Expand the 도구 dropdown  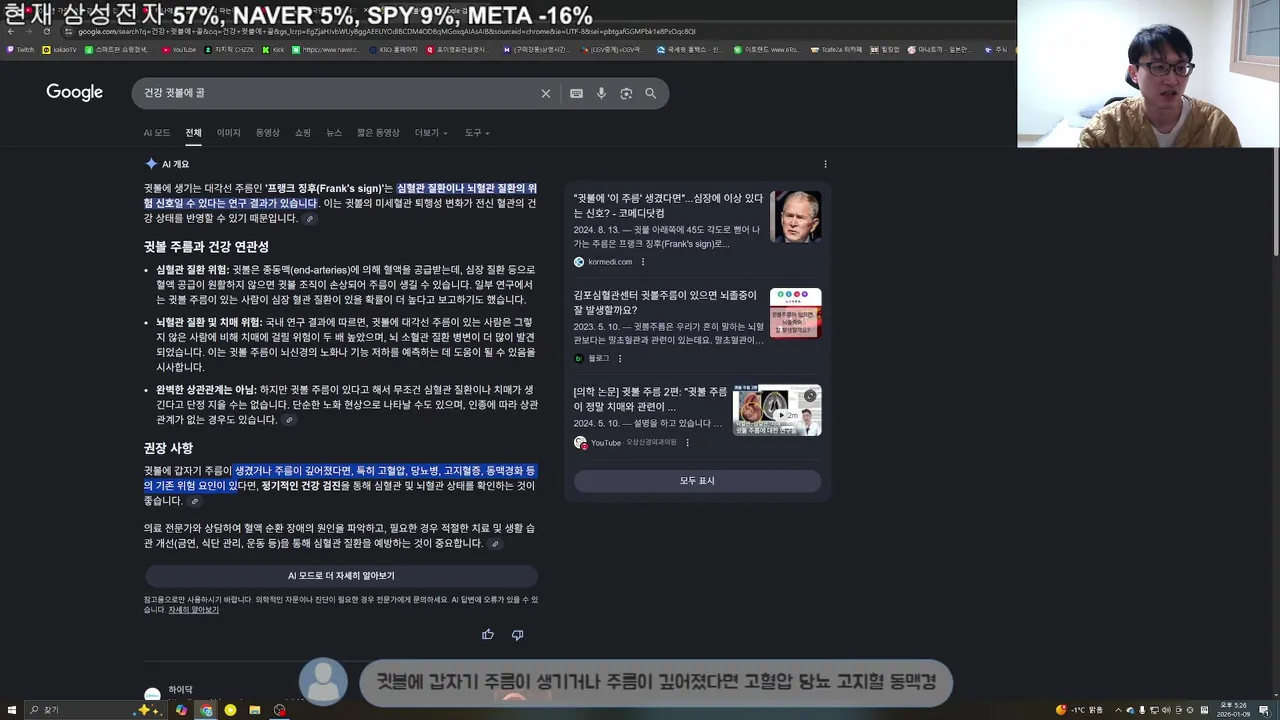477,133
